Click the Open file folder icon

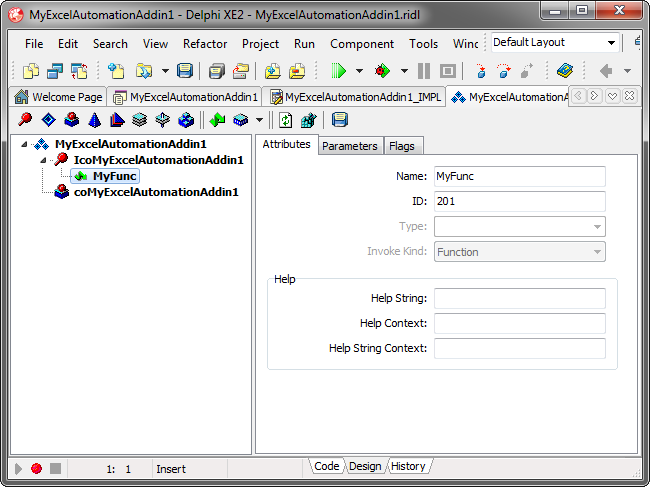[x=144, y=71]
